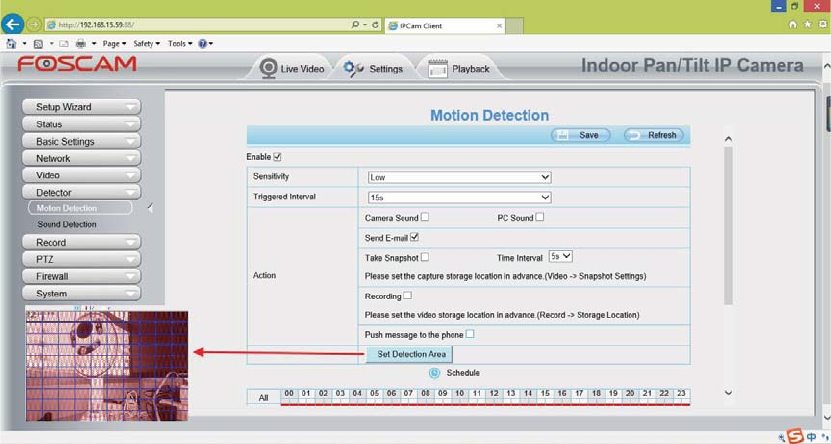
Task: Enable Push message to the phone
Action: [x=470, y=334]
